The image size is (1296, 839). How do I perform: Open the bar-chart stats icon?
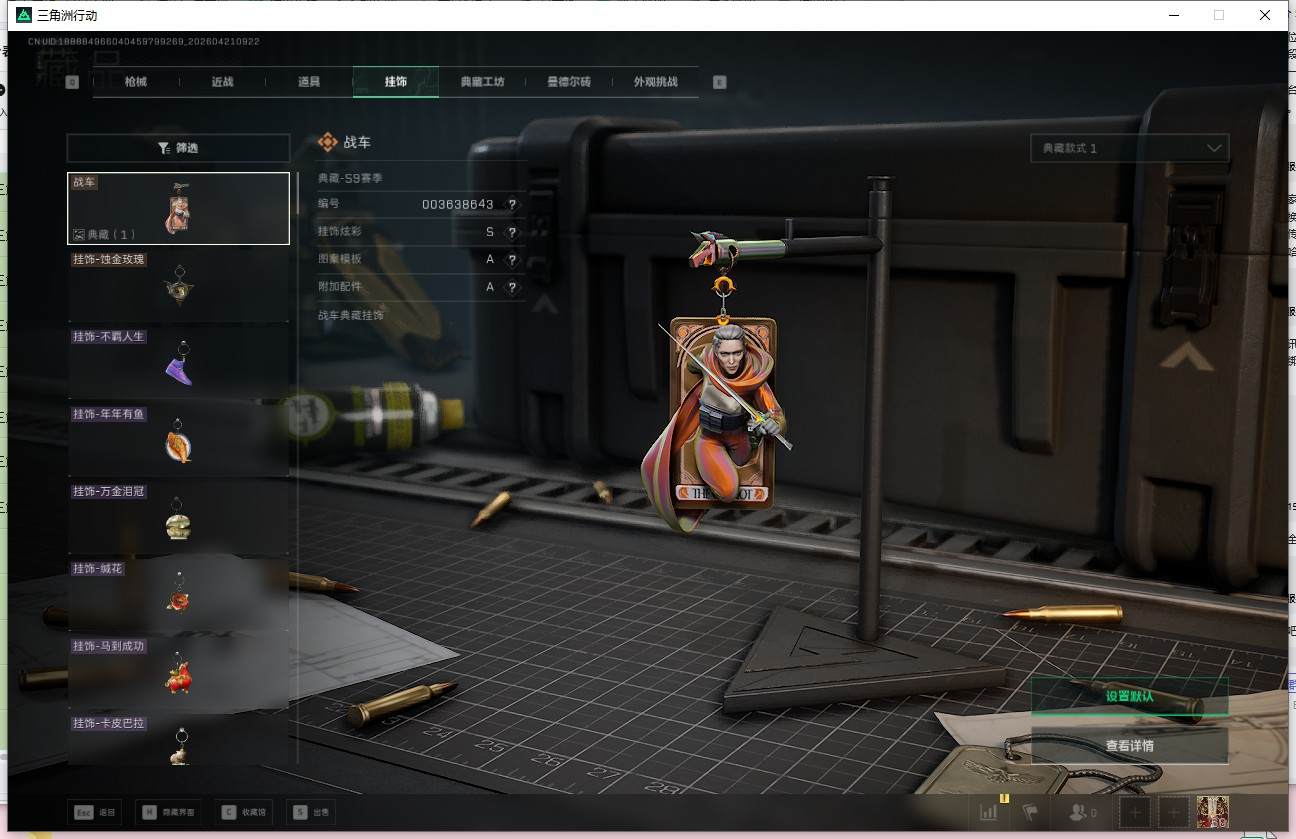coord(989,812)
